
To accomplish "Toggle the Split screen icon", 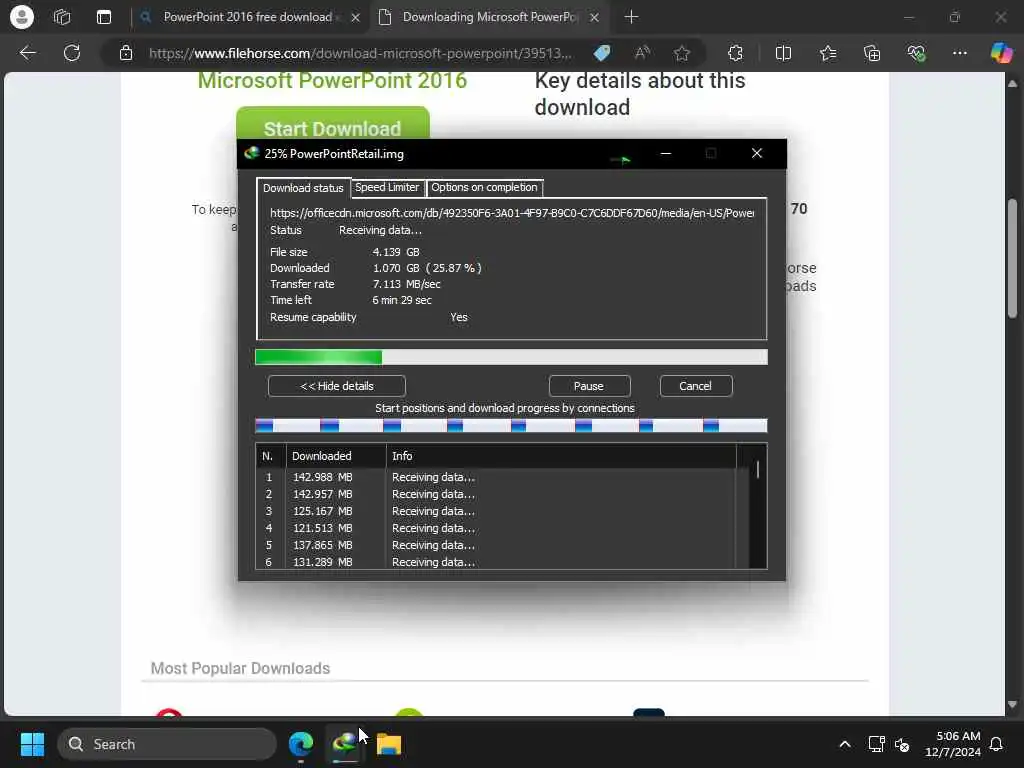I will pyautogui.click(x=783, y=53).
